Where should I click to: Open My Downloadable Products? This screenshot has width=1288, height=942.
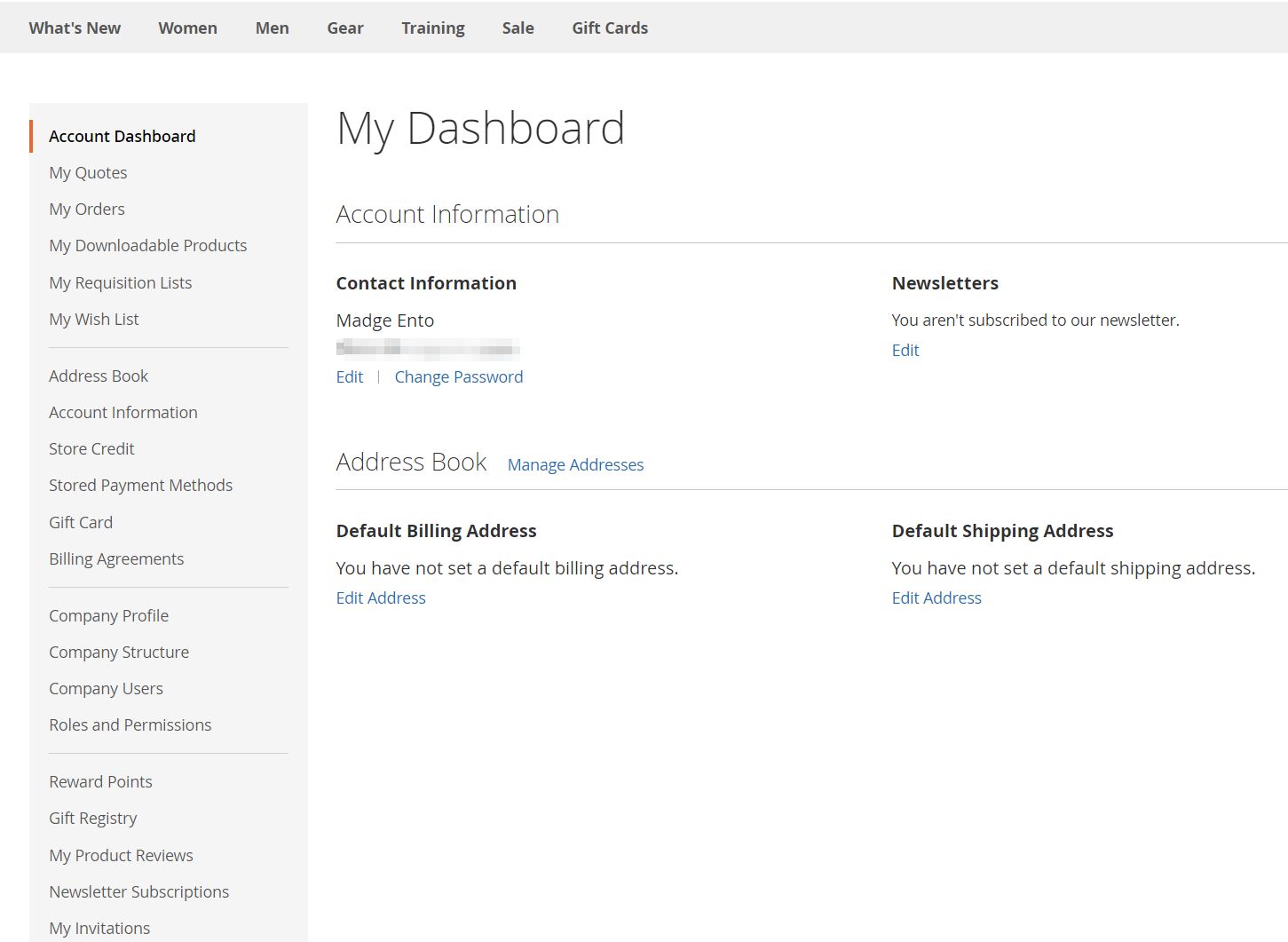tap(147, 245)
